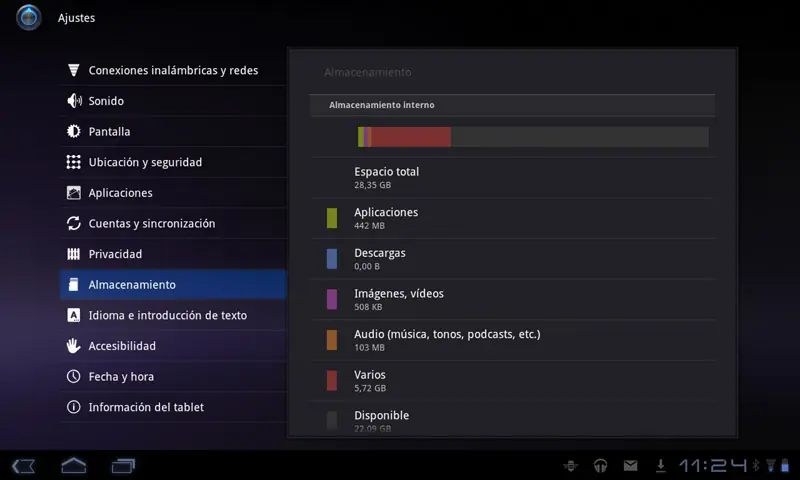Select the Idioma letter A icon
This screenshot has width=800, height=480.
coord(73,315)
